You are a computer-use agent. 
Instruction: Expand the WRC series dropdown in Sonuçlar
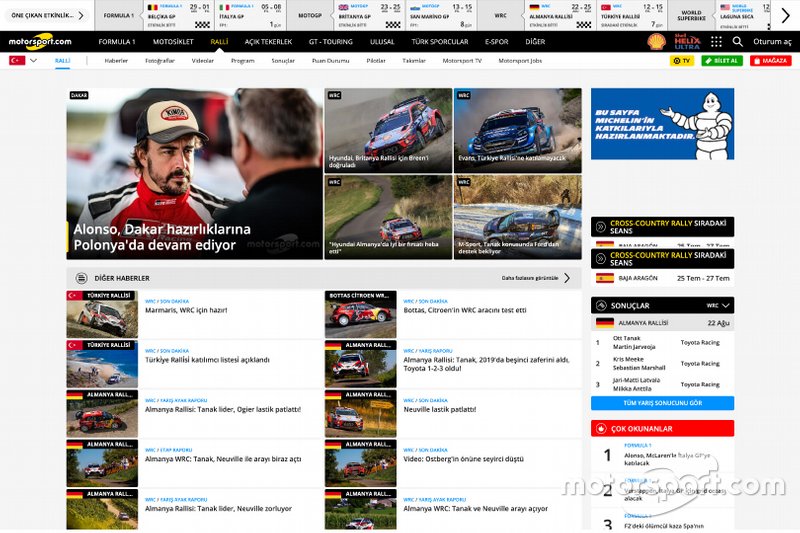click(718, 306)
